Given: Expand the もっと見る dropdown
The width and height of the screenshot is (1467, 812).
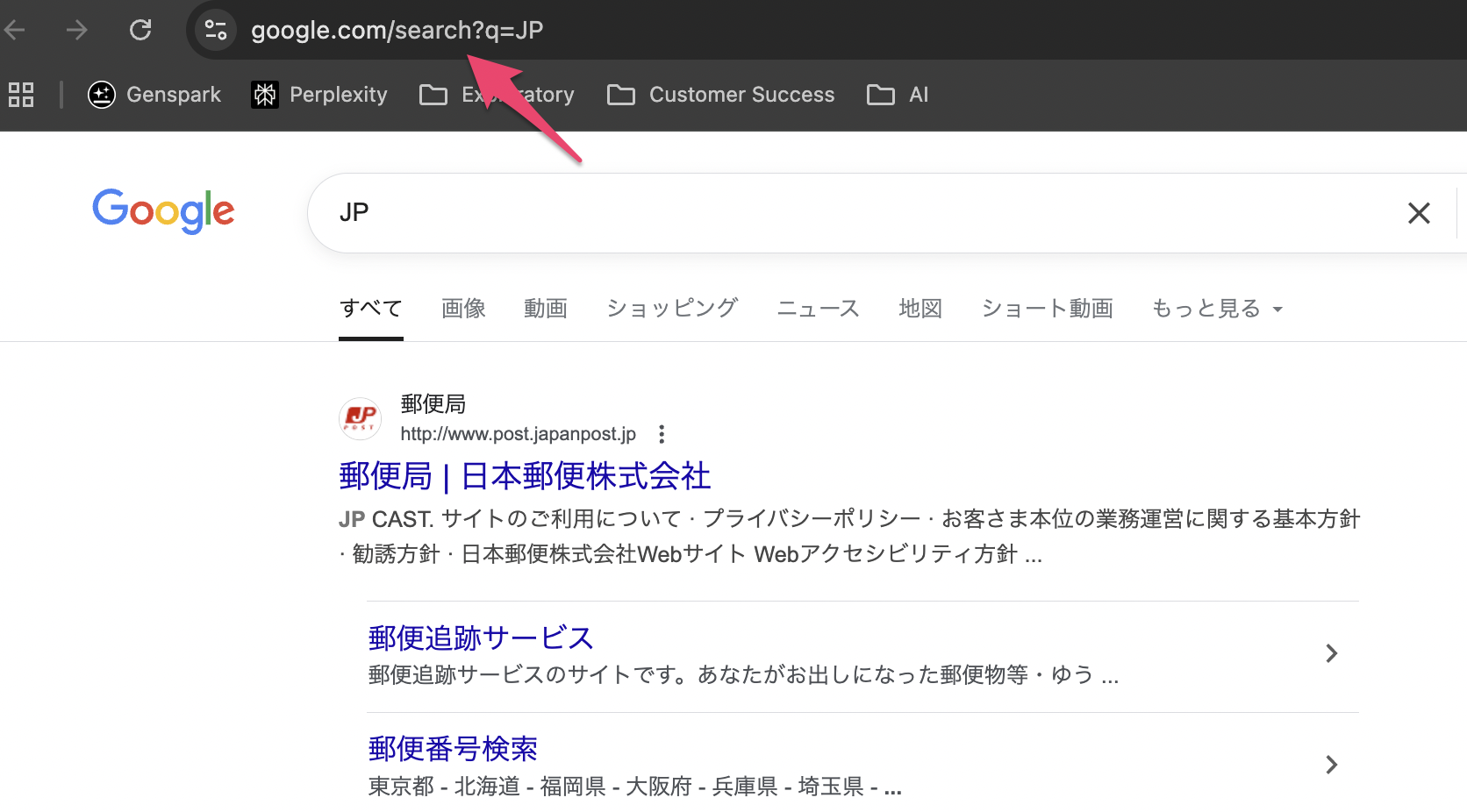Looking at the screenshot, I should [x=1217, y=309].
